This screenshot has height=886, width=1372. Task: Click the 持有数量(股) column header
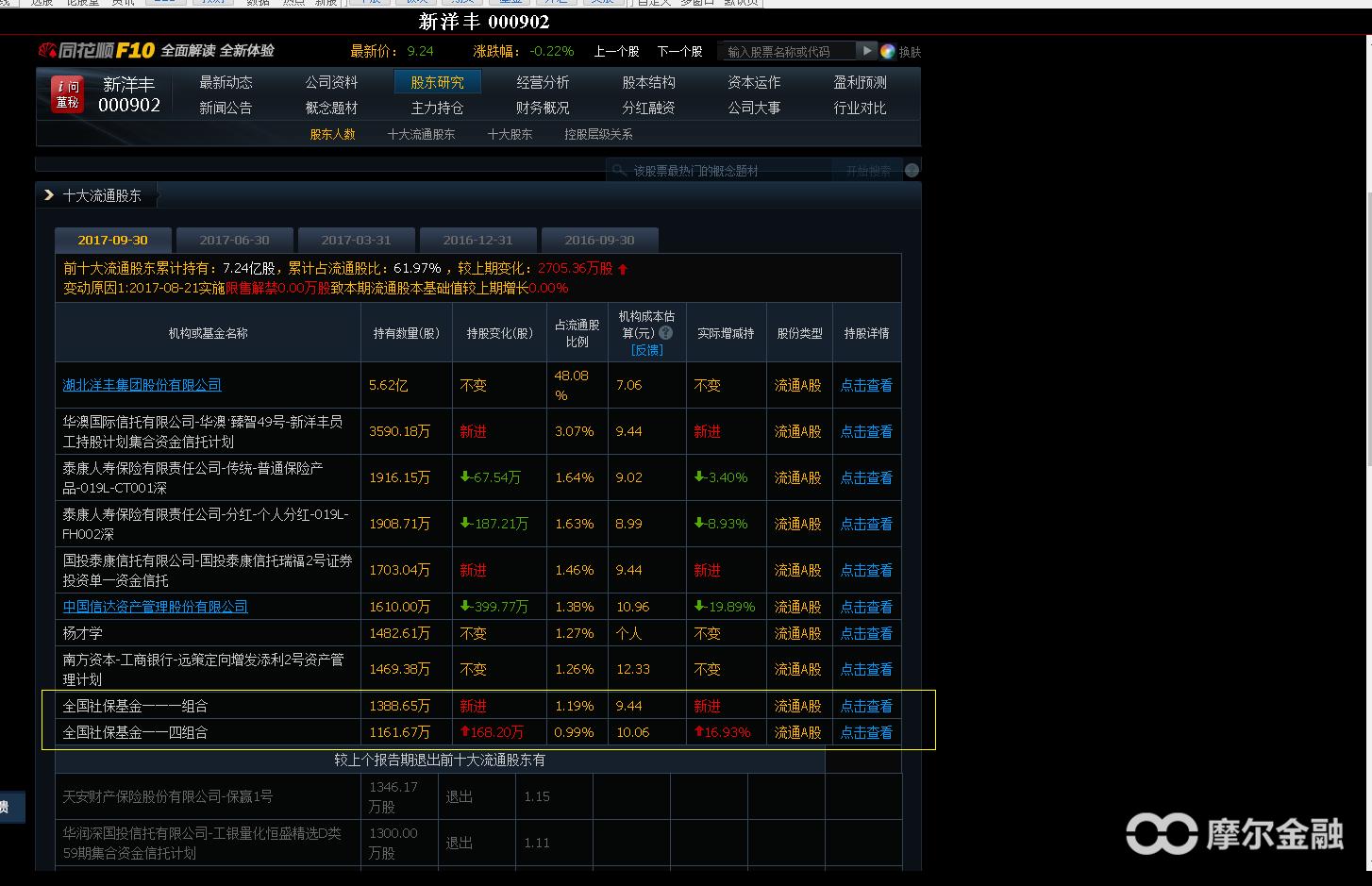tap(407, 333)
